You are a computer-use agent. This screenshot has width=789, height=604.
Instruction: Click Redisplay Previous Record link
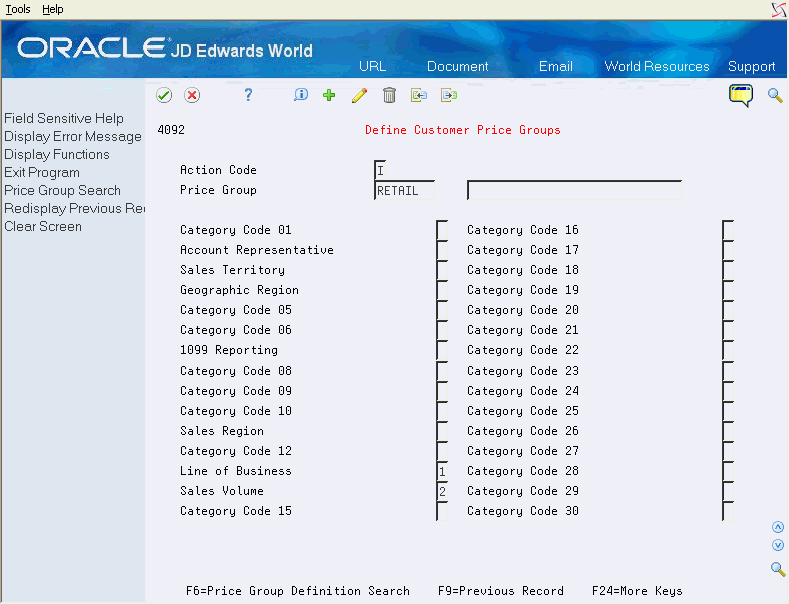coord(74,209)
